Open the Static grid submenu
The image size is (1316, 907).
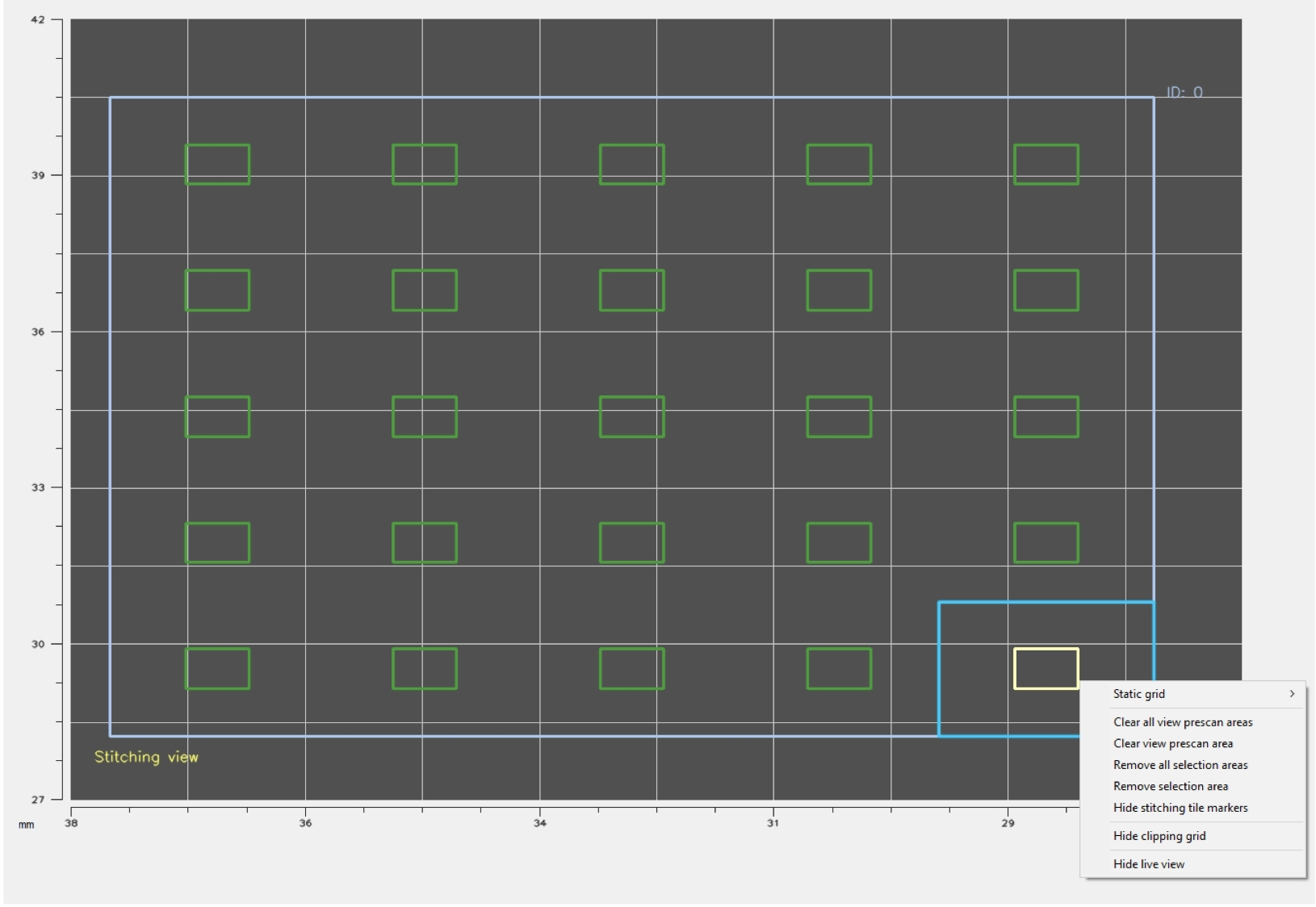pyautogui.click(x=1138, y=694)
